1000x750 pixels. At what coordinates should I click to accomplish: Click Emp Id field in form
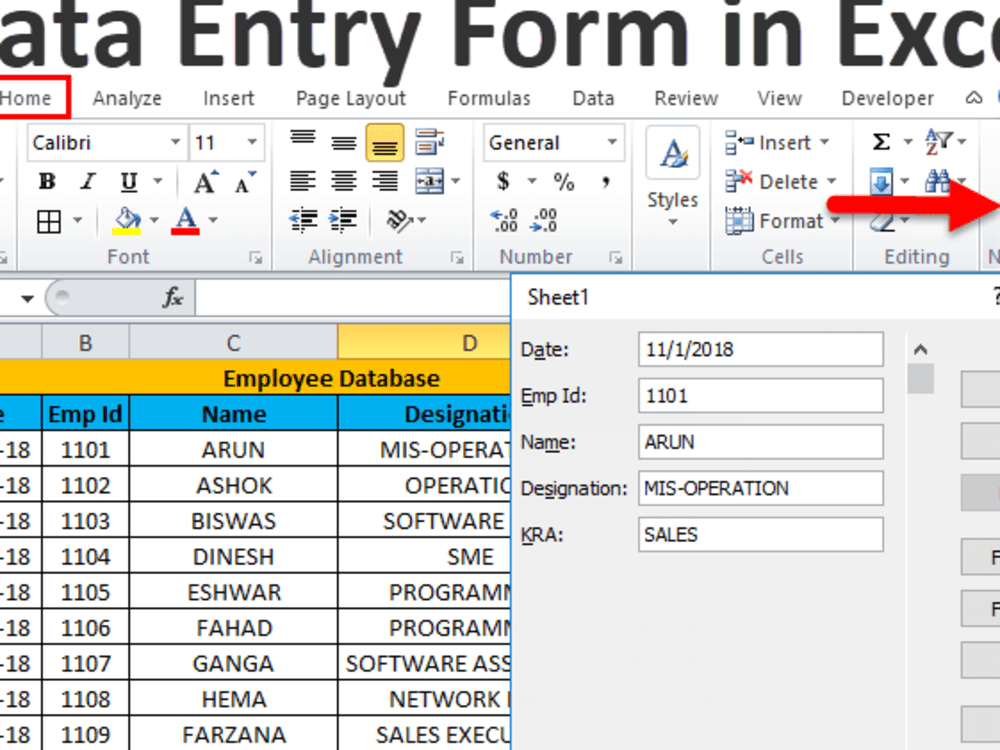760,395
